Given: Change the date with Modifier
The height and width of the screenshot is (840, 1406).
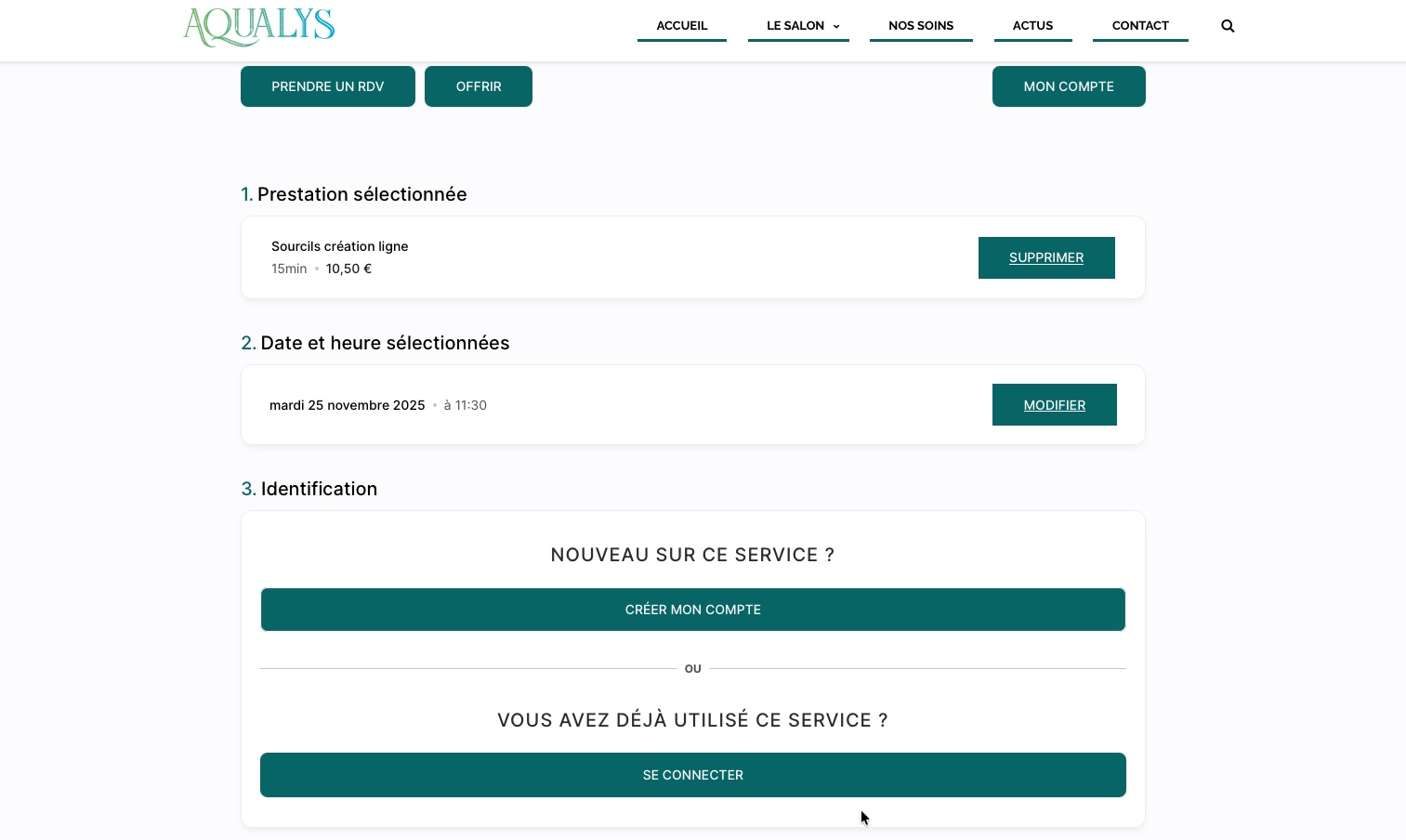Looking at the screenshot, I should coord(1054,405).
